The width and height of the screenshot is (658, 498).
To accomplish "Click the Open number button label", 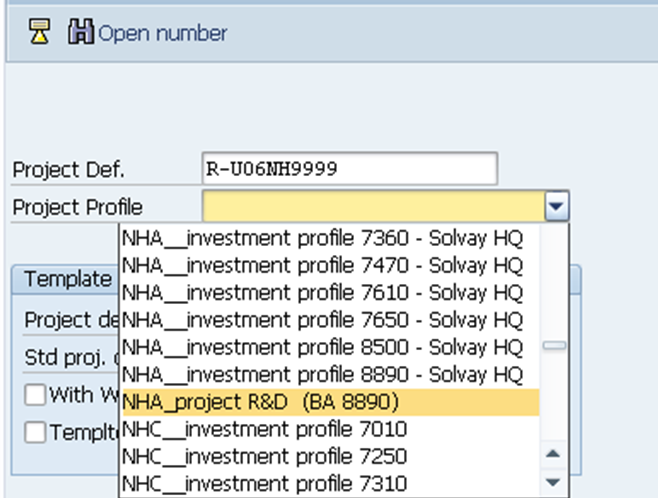I will pyautogui.click(x=162, y=33).
